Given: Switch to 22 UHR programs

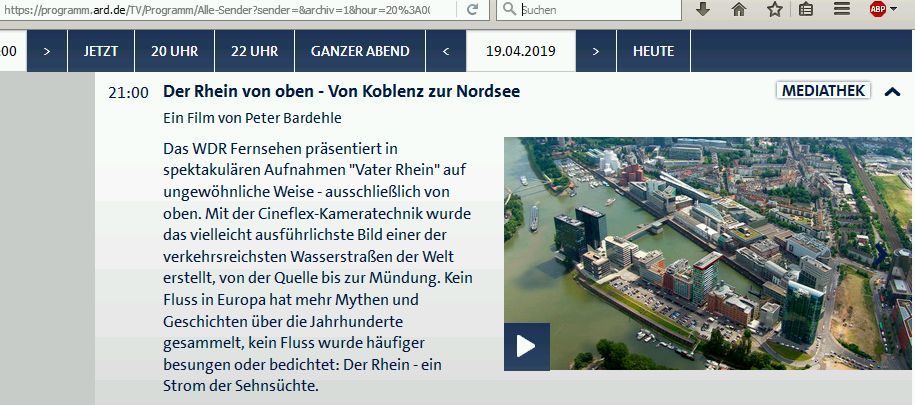Looking at the screenshot, I should pos(254,51).
